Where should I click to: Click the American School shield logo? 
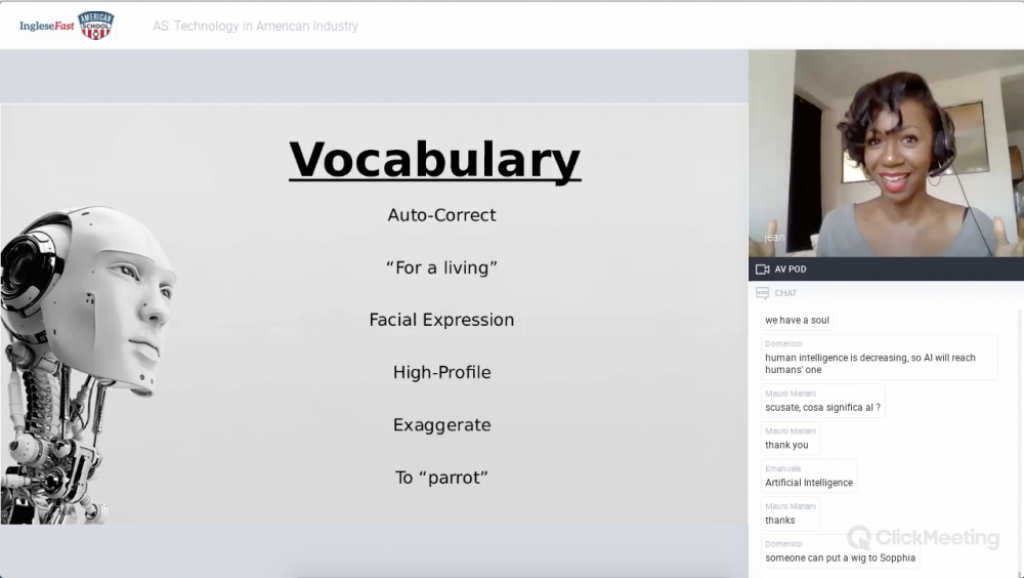[96, 25]
